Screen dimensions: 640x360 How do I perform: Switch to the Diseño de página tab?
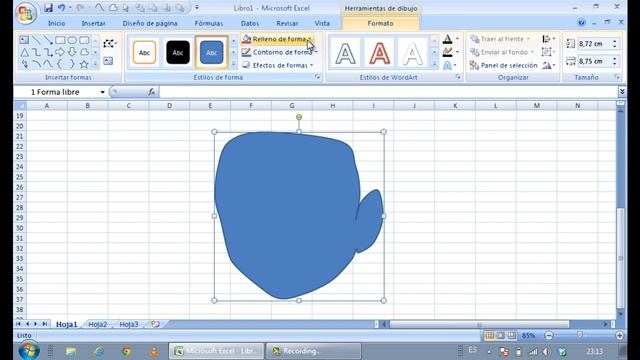(150, 24)
